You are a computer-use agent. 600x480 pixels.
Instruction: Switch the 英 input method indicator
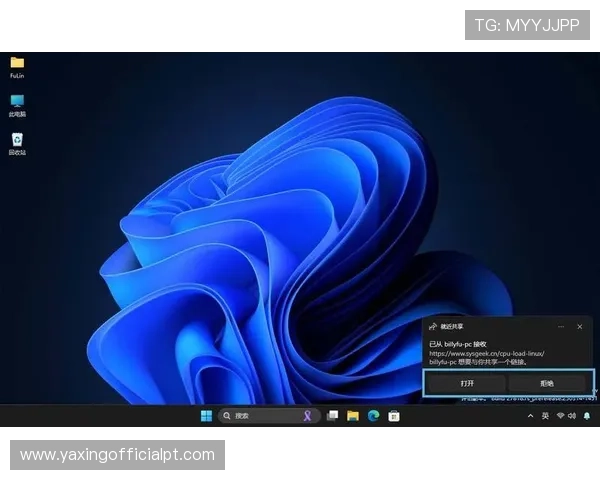pyautogui.click(x=545, y=416)
